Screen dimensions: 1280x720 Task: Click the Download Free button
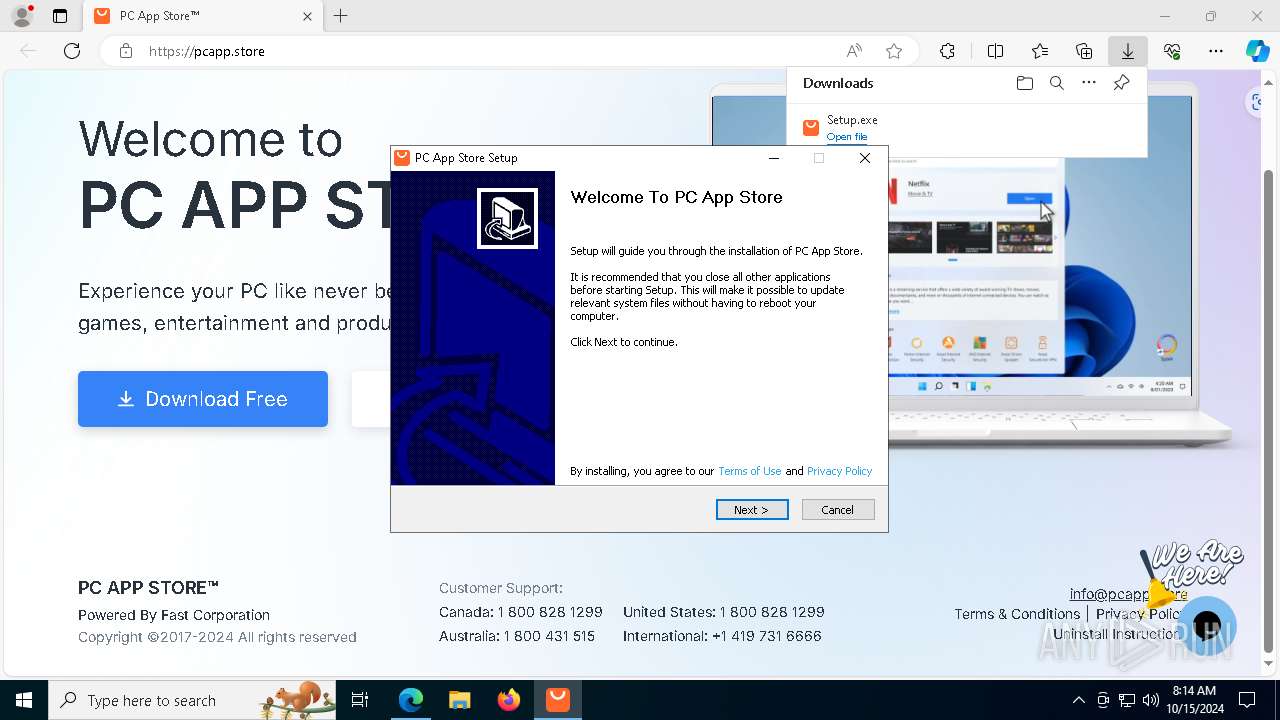[x=203, y=399]
